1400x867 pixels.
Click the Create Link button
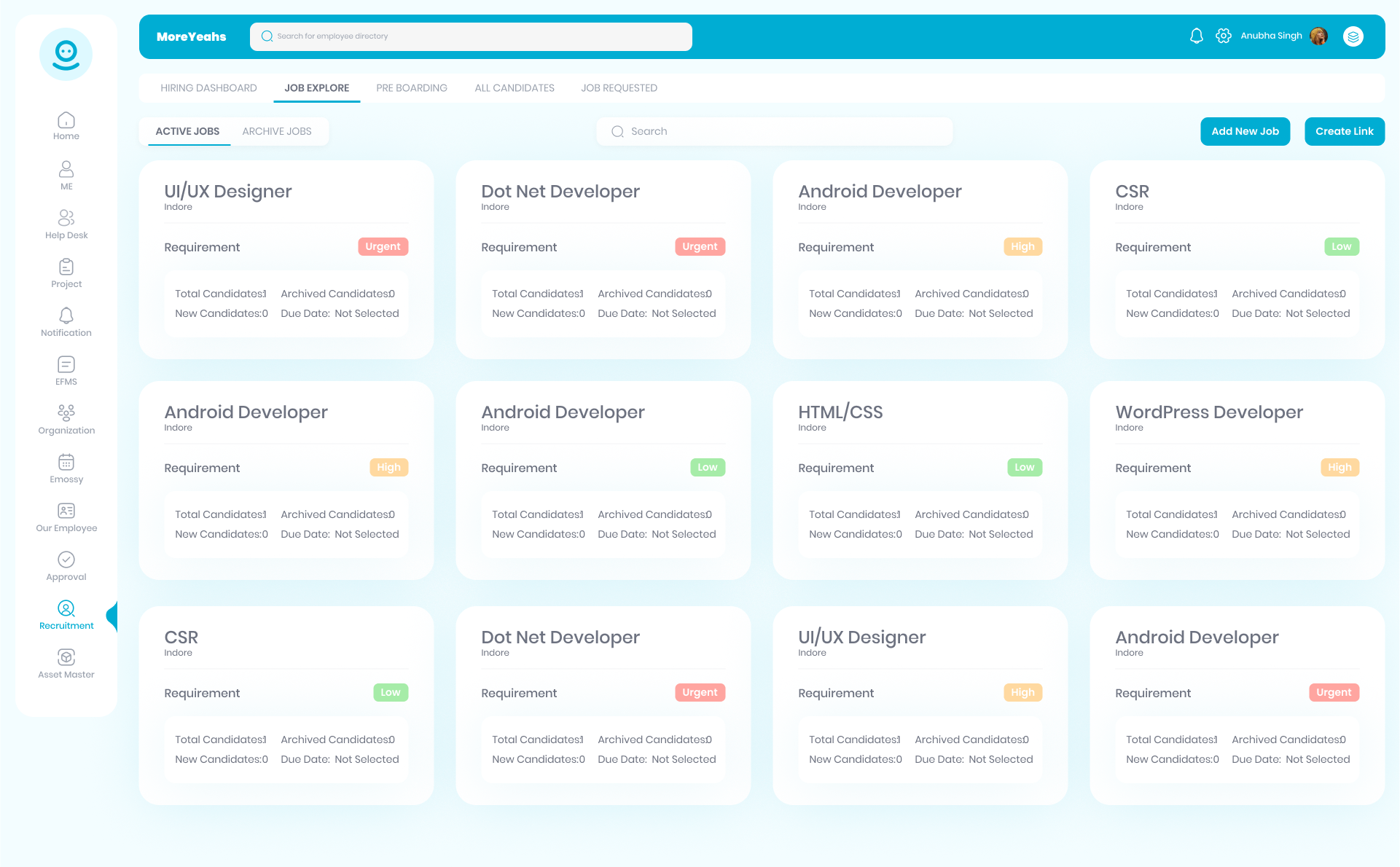click(1345, 131)
